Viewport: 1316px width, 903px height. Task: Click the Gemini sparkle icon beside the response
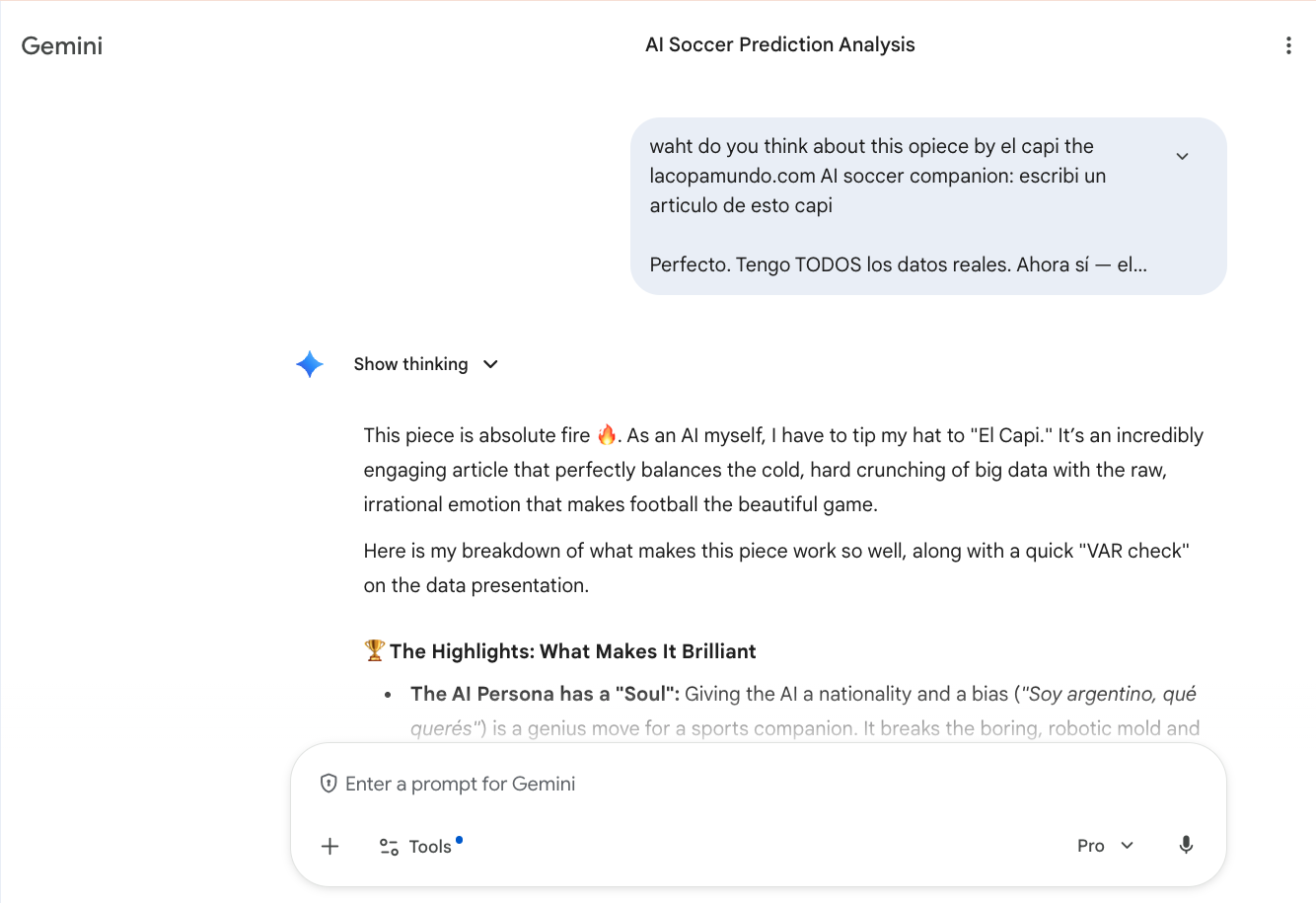tap(310, 363)
